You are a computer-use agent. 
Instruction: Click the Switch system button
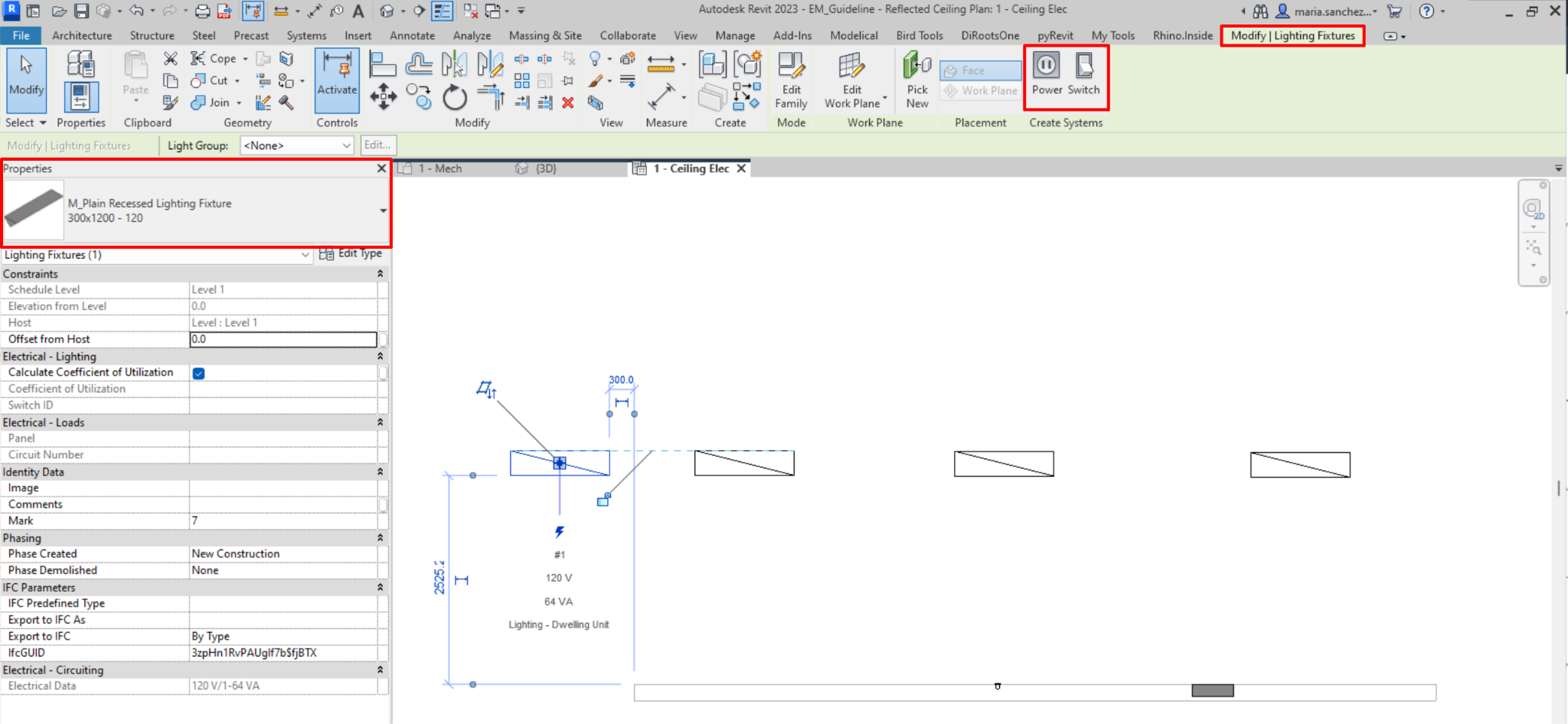coord(1084,74)
